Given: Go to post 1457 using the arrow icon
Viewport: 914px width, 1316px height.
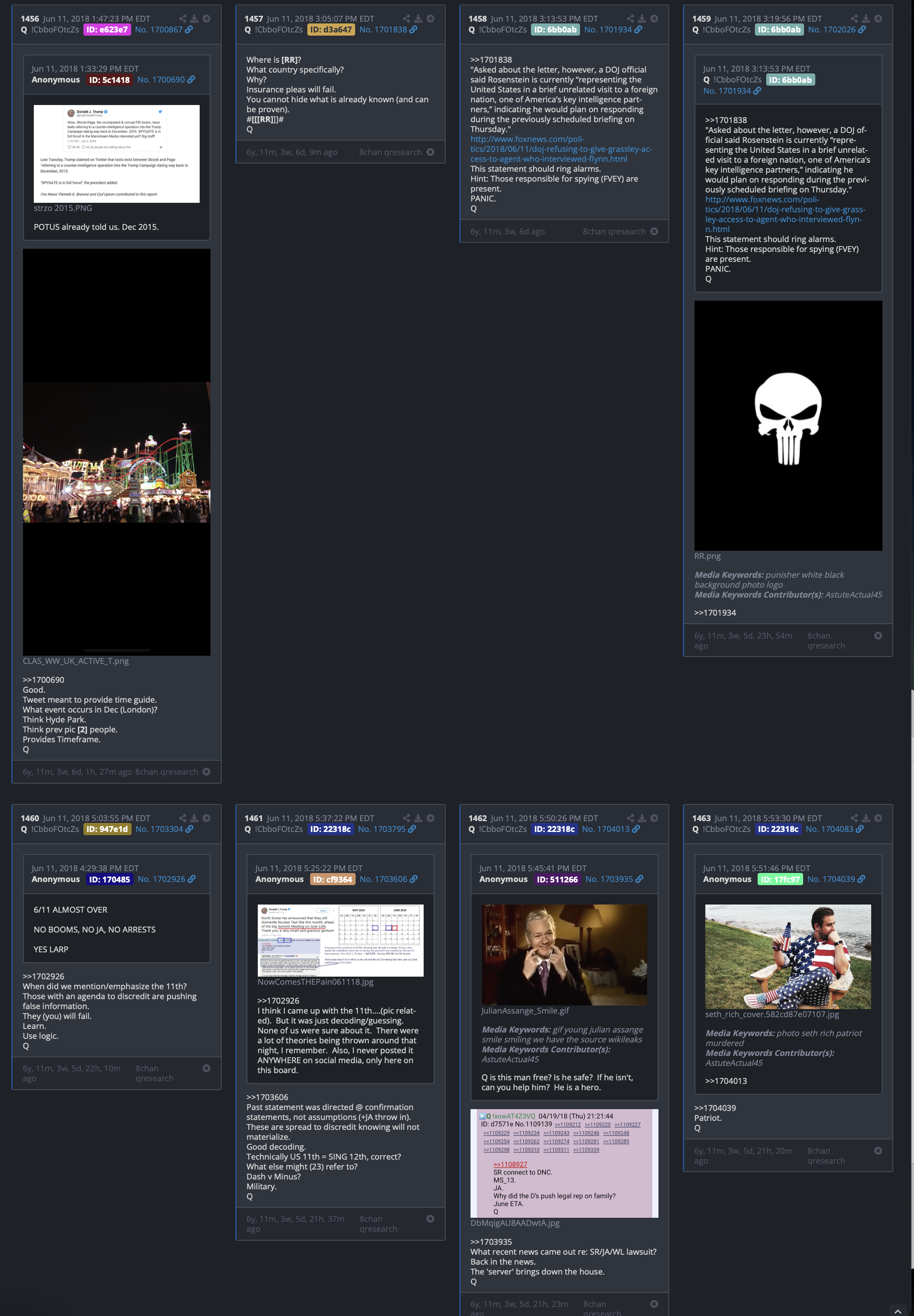Looking at the screenshot, I should coord(430,19).
